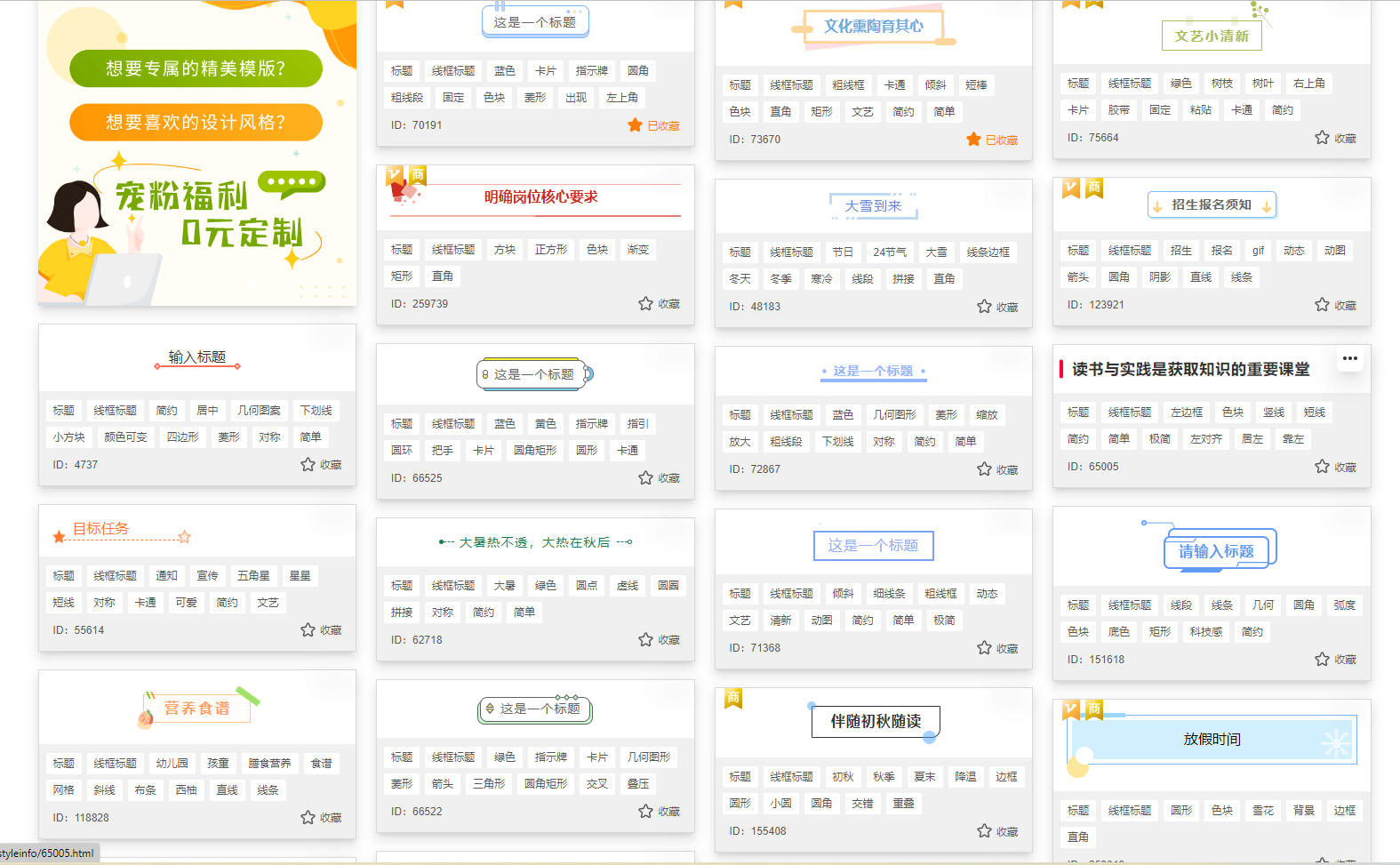Open the three-dot menu on 读书与实践 card
This screenshot has width=1400, height=865.
pyautogui.click(x=1349, y=359)
